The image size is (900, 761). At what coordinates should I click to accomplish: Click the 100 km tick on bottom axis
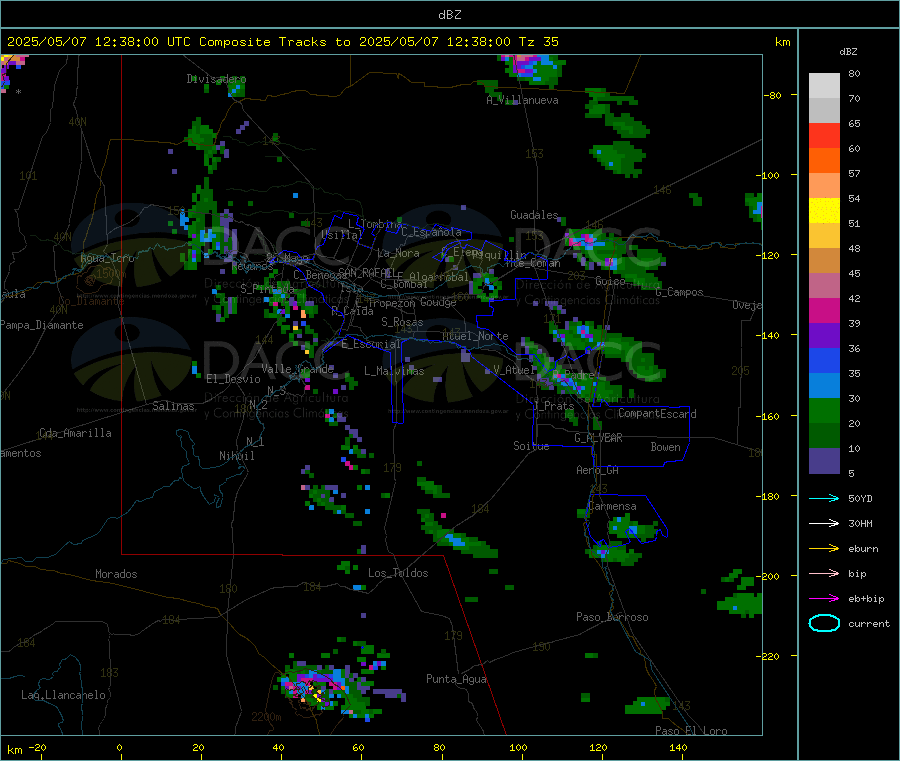pyautogui.click(x=518, y=747)
